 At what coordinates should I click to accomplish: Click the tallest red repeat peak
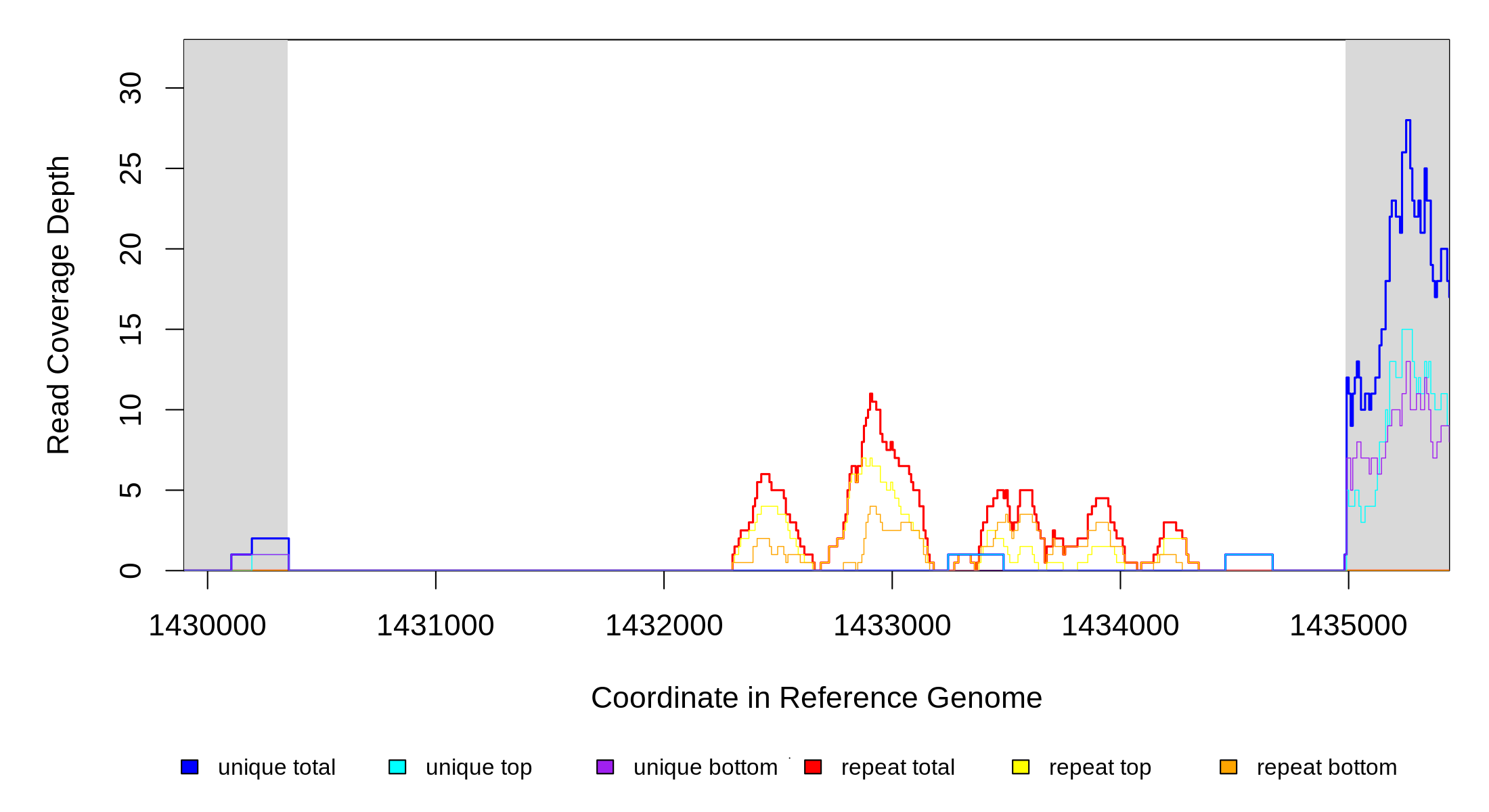(x=871, y=395)
